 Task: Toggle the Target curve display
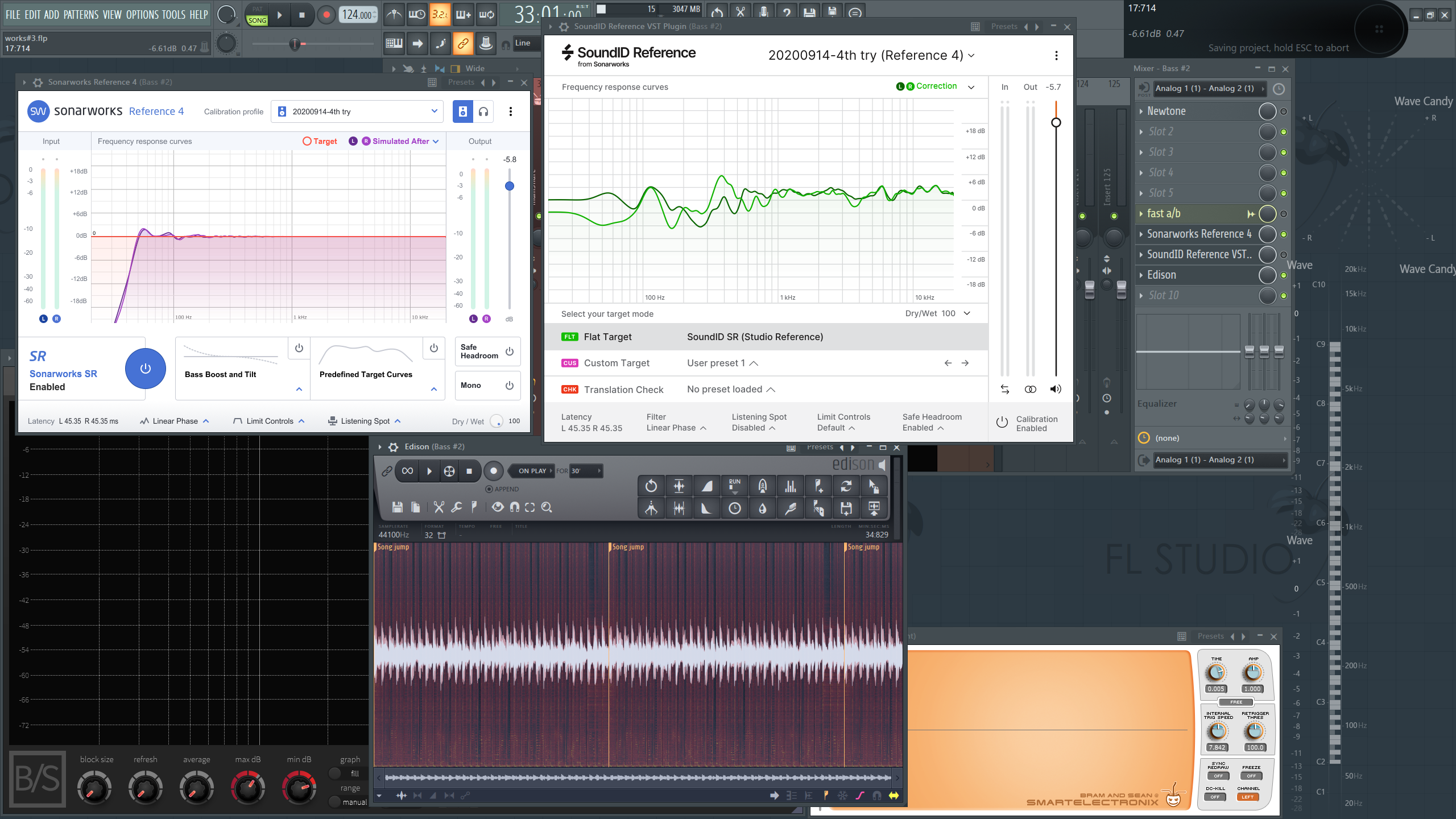point(320,141)
